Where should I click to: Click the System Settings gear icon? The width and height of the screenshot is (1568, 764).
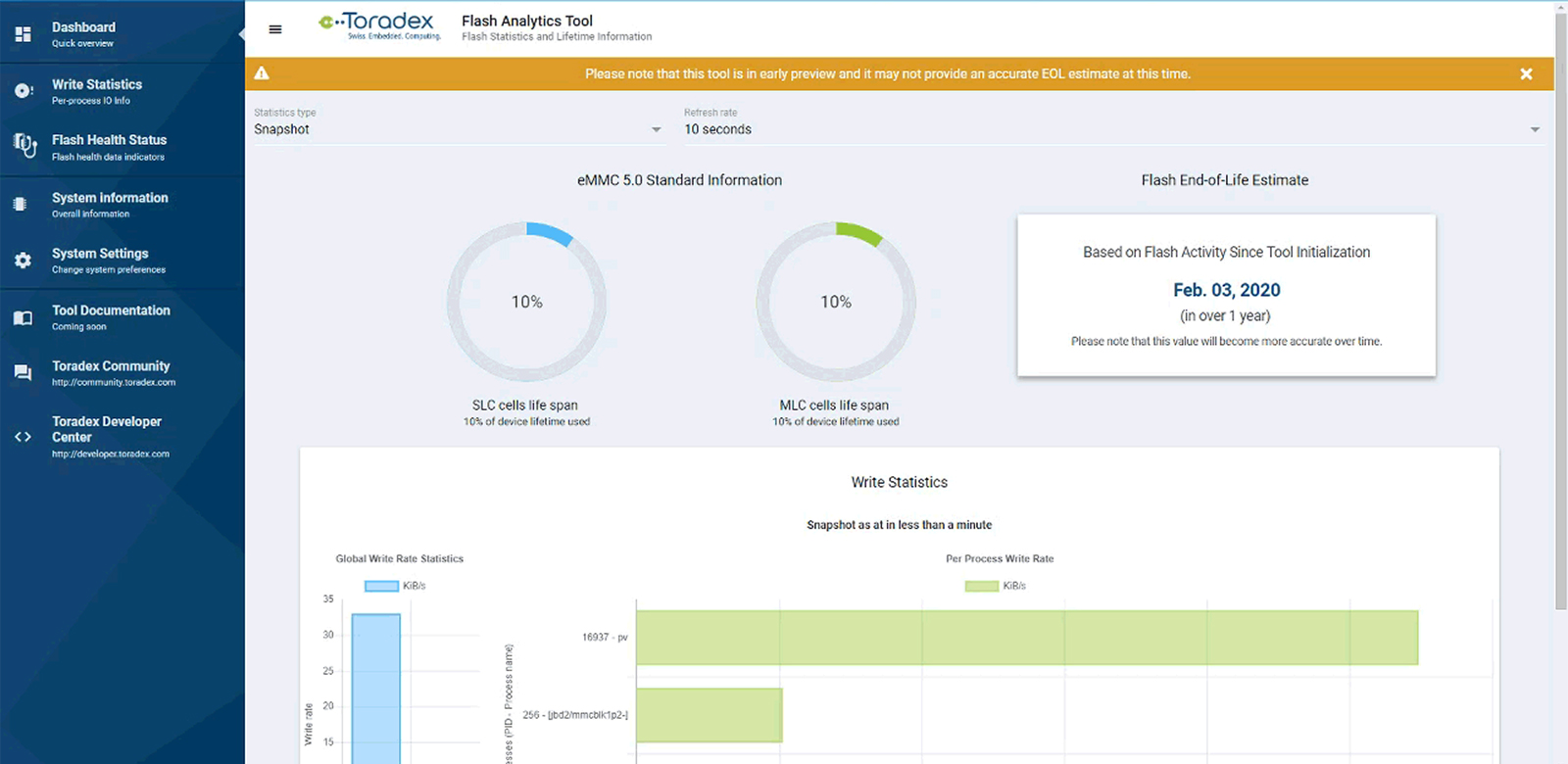click(x=24, y=261)
